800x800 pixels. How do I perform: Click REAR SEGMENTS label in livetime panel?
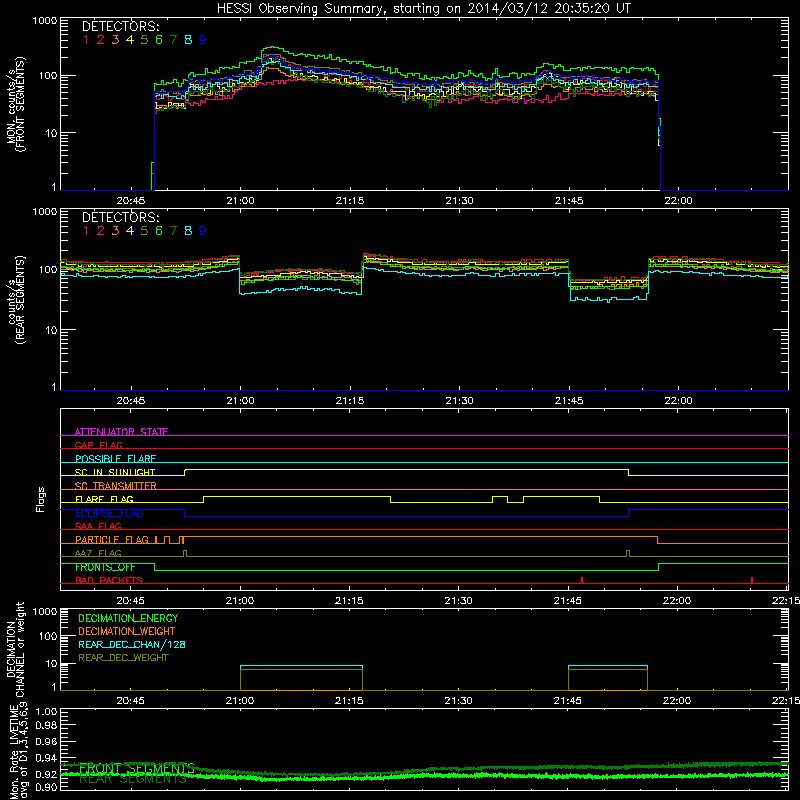coord(133,779)
